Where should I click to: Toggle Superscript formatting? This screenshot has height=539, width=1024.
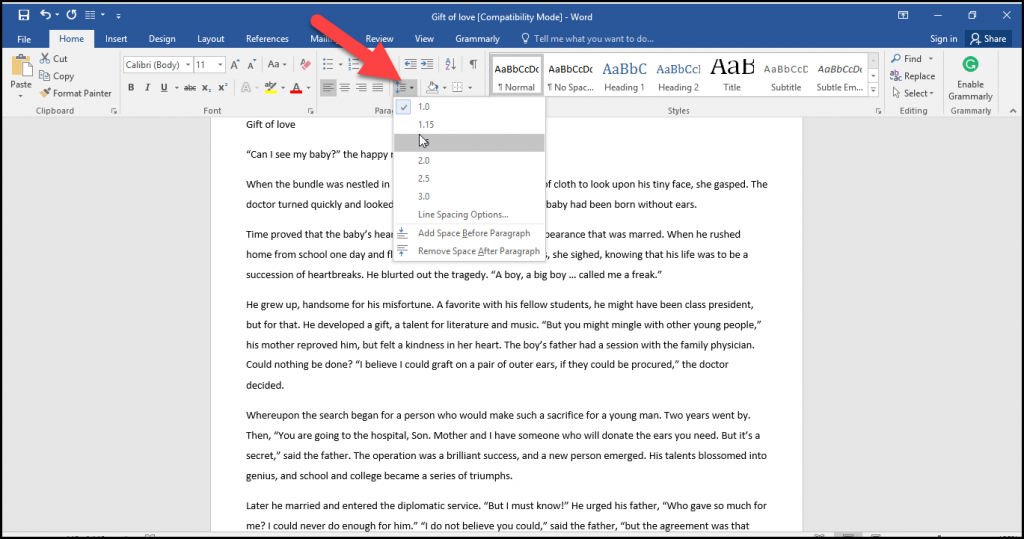[223, 88]
